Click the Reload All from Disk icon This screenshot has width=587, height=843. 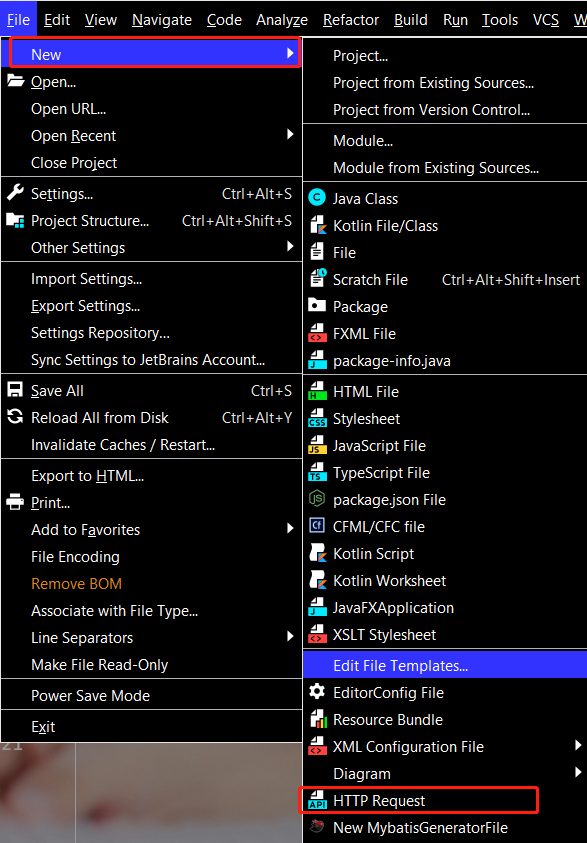[x=15, y=417]
